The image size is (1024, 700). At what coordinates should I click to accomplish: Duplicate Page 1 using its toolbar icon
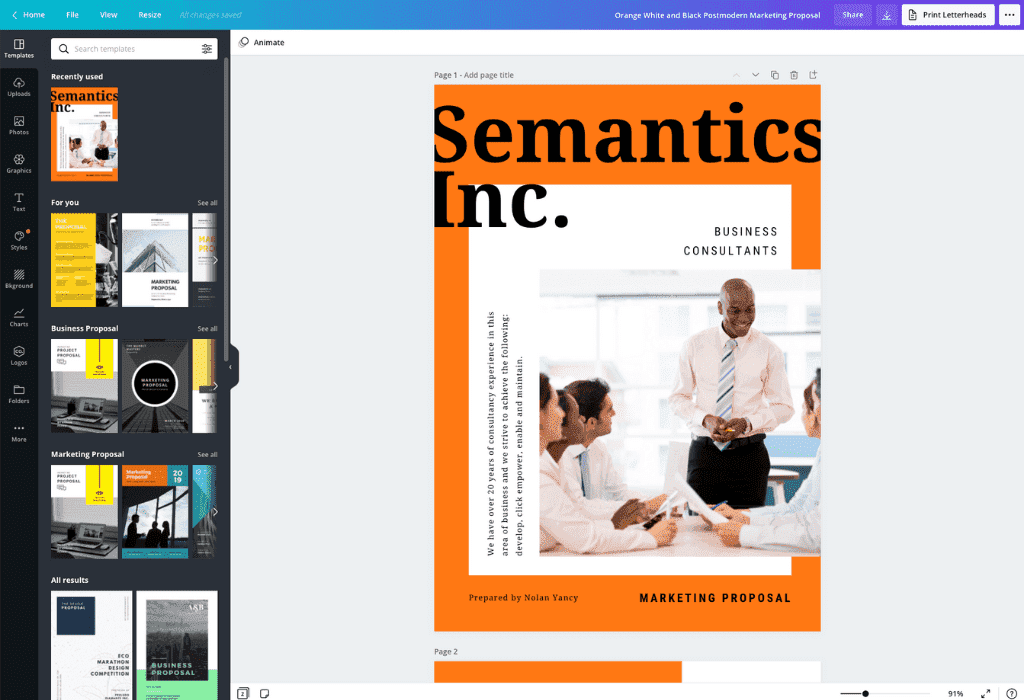[x=774, y=74]
